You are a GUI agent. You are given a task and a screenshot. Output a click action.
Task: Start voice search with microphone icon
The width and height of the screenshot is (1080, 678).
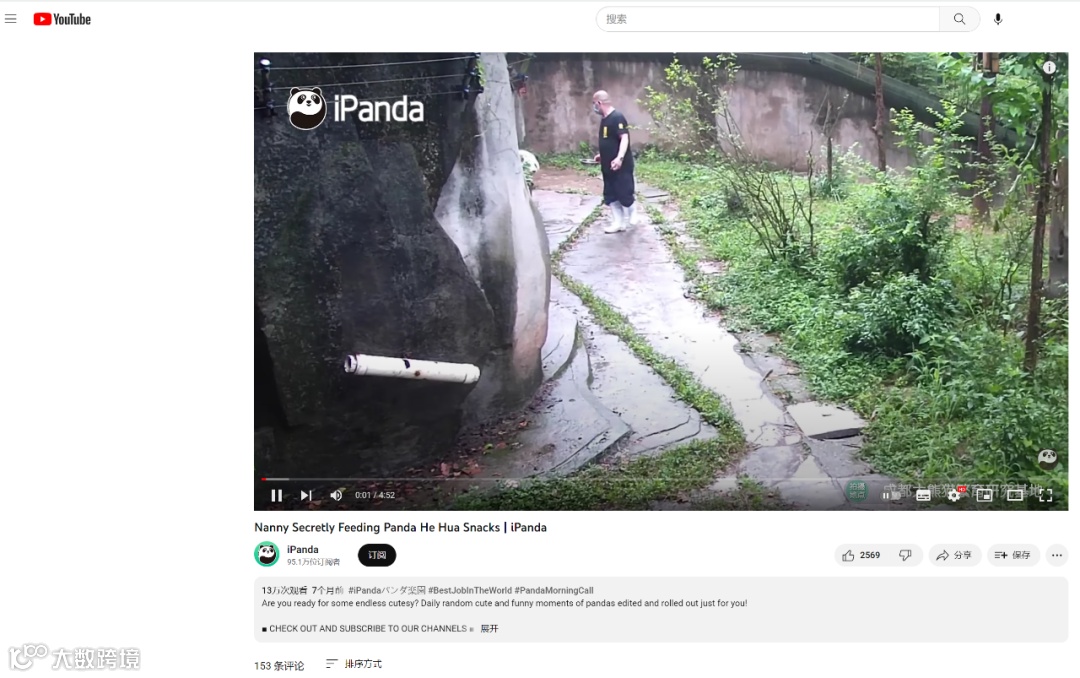(997, 19)
